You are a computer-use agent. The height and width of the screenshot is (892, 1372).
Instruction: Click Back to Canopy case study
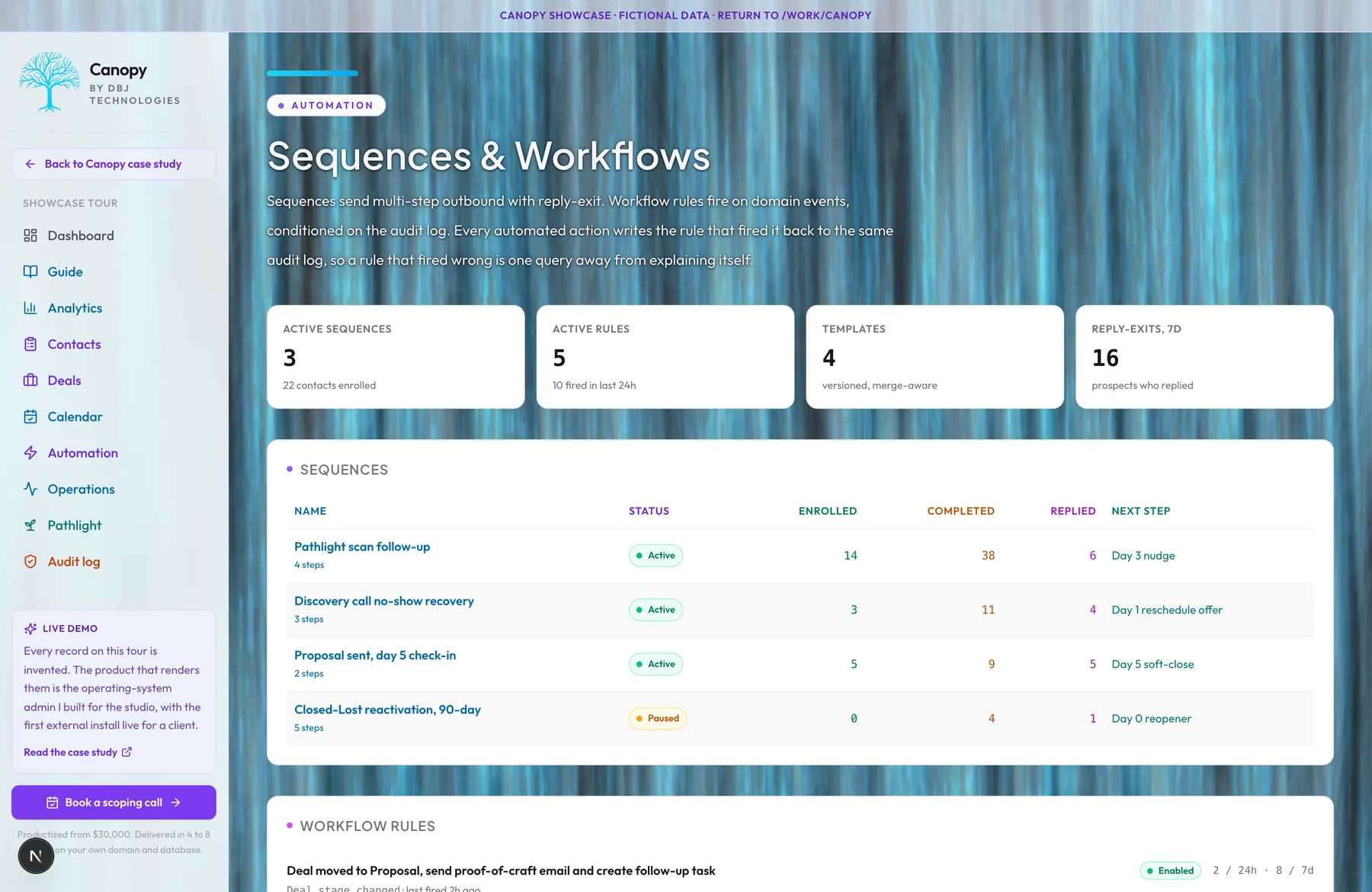pyautogui.click(x=114, y=164)
